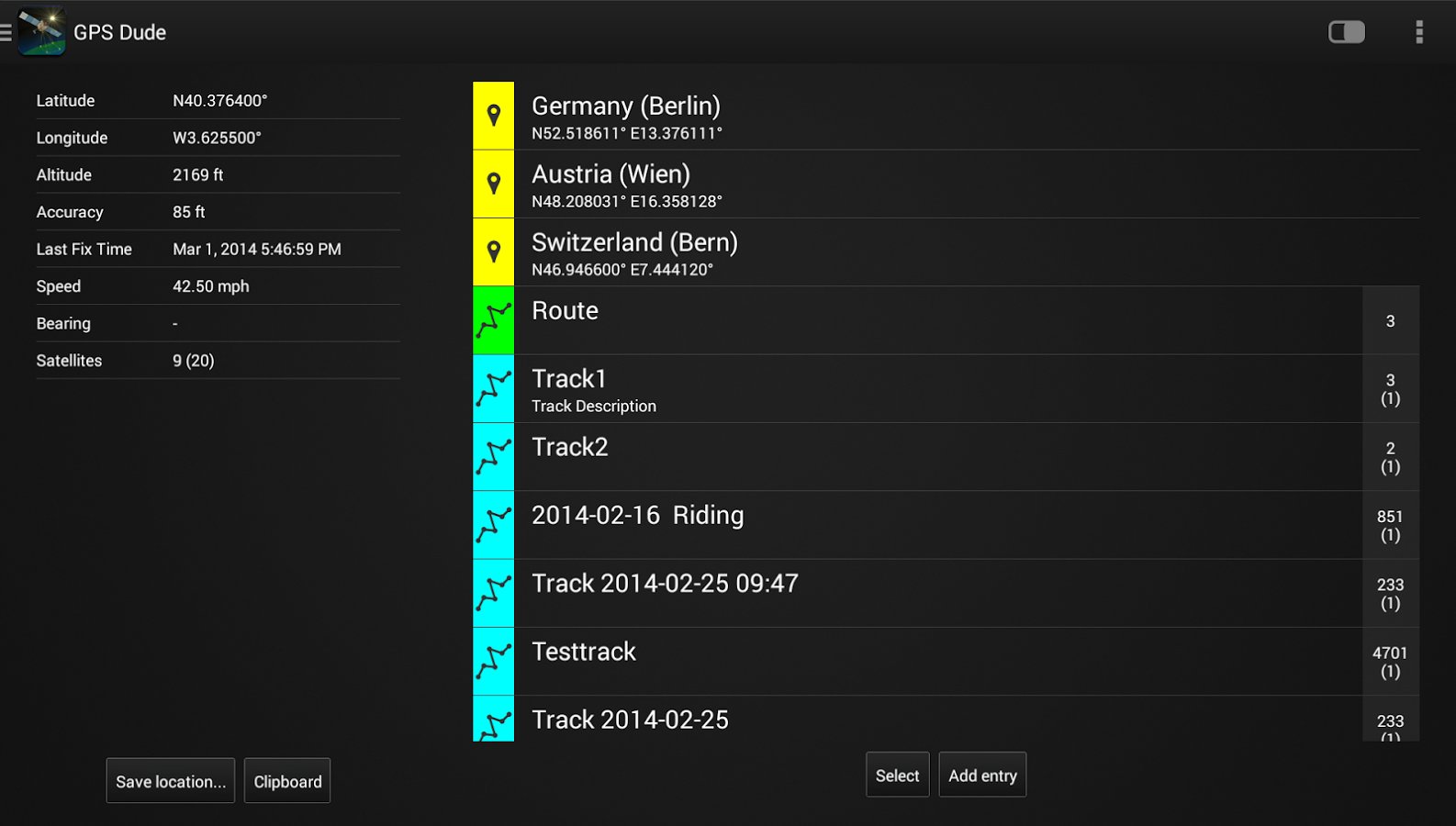The image size is (1456, 826).
Task: Click the yellow pin icon for Austria (Wien)
Action: pyautogui.click(x=494, y=184)
